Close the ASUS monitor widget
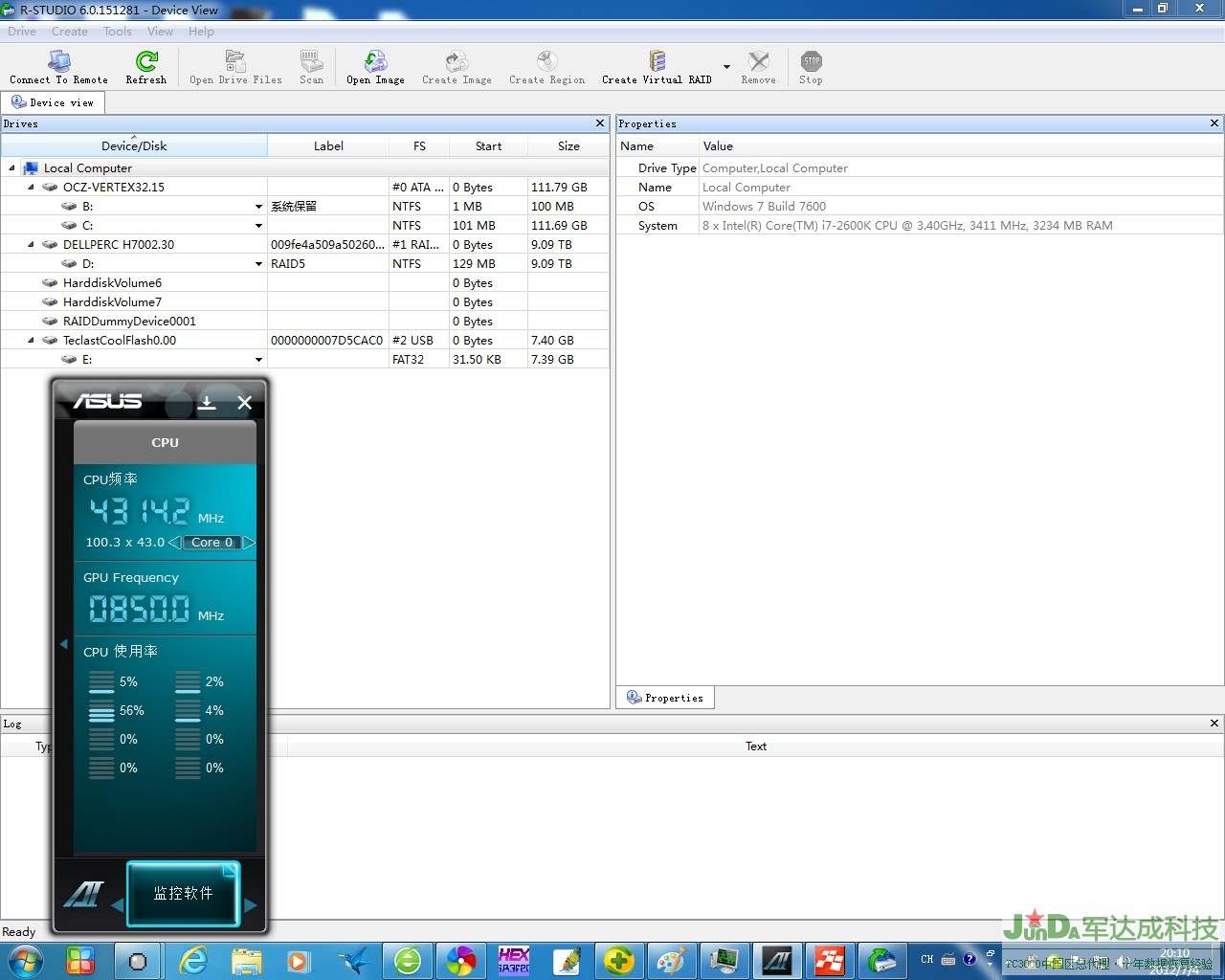This screenshot has height=980, width=1225. (245, 402)
